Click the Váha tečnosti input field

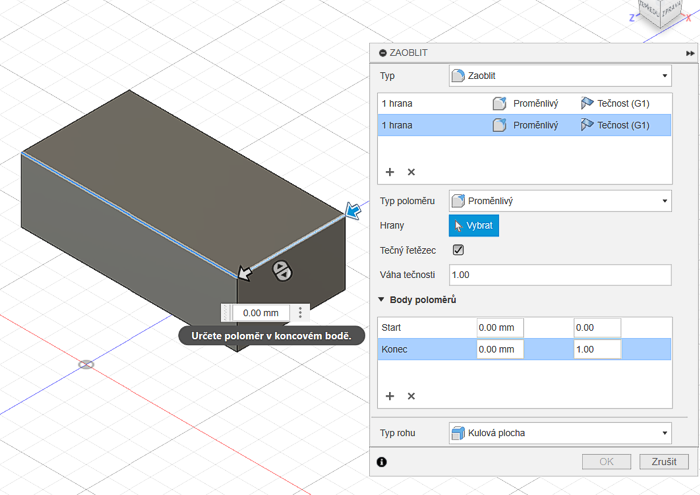tap(560, 274)
